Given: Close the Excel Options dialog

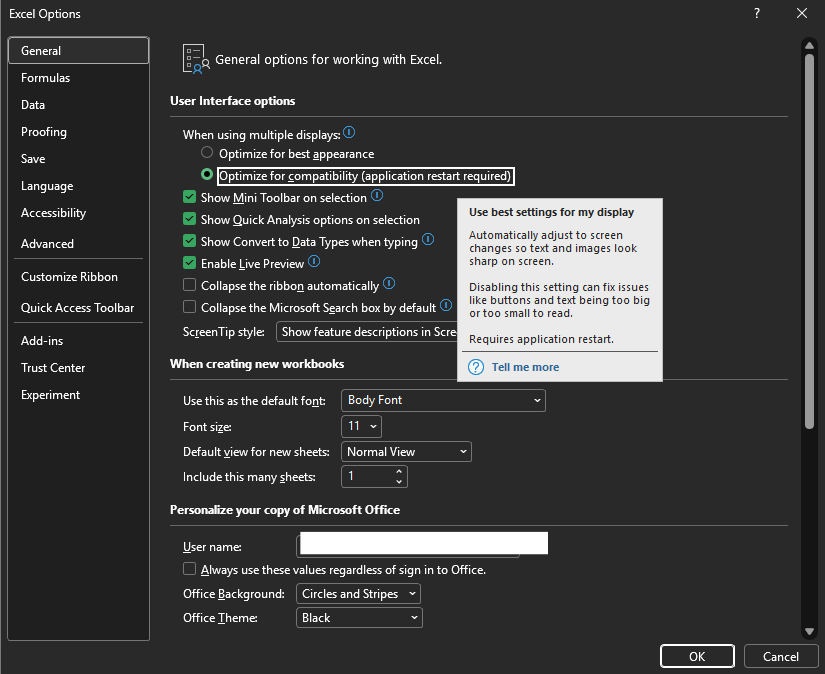Looking at the screenshot, I should point(802,13).
